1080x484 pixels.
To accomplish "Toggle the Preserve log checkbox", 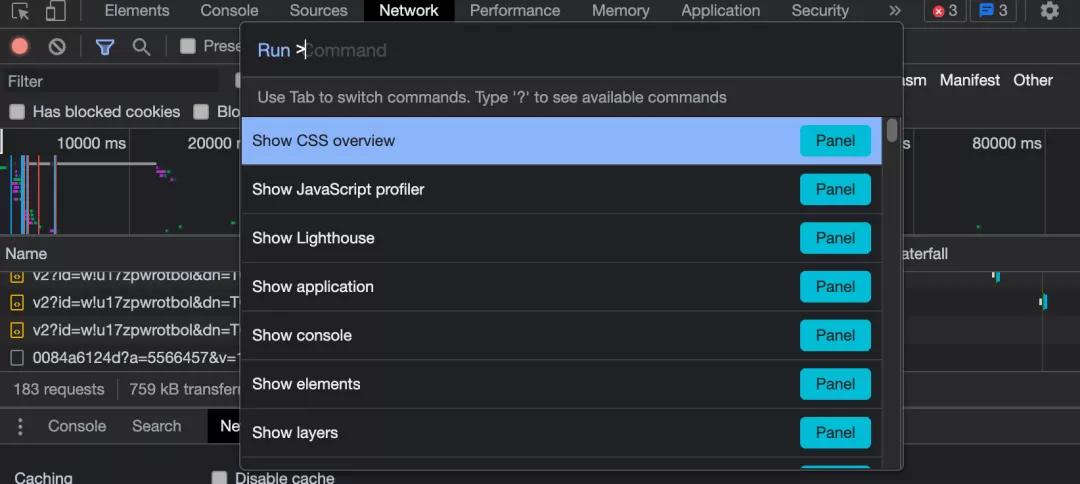I will click(x=187, y=46).
